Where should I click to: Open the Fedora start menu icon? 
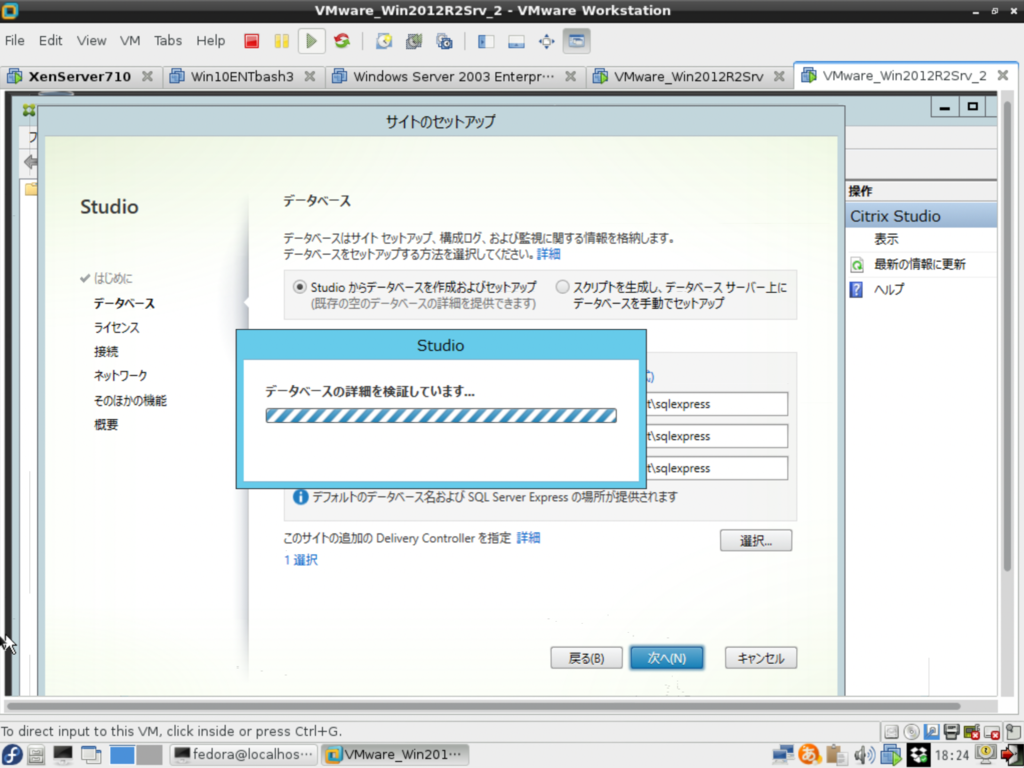[x=11, y=754]
